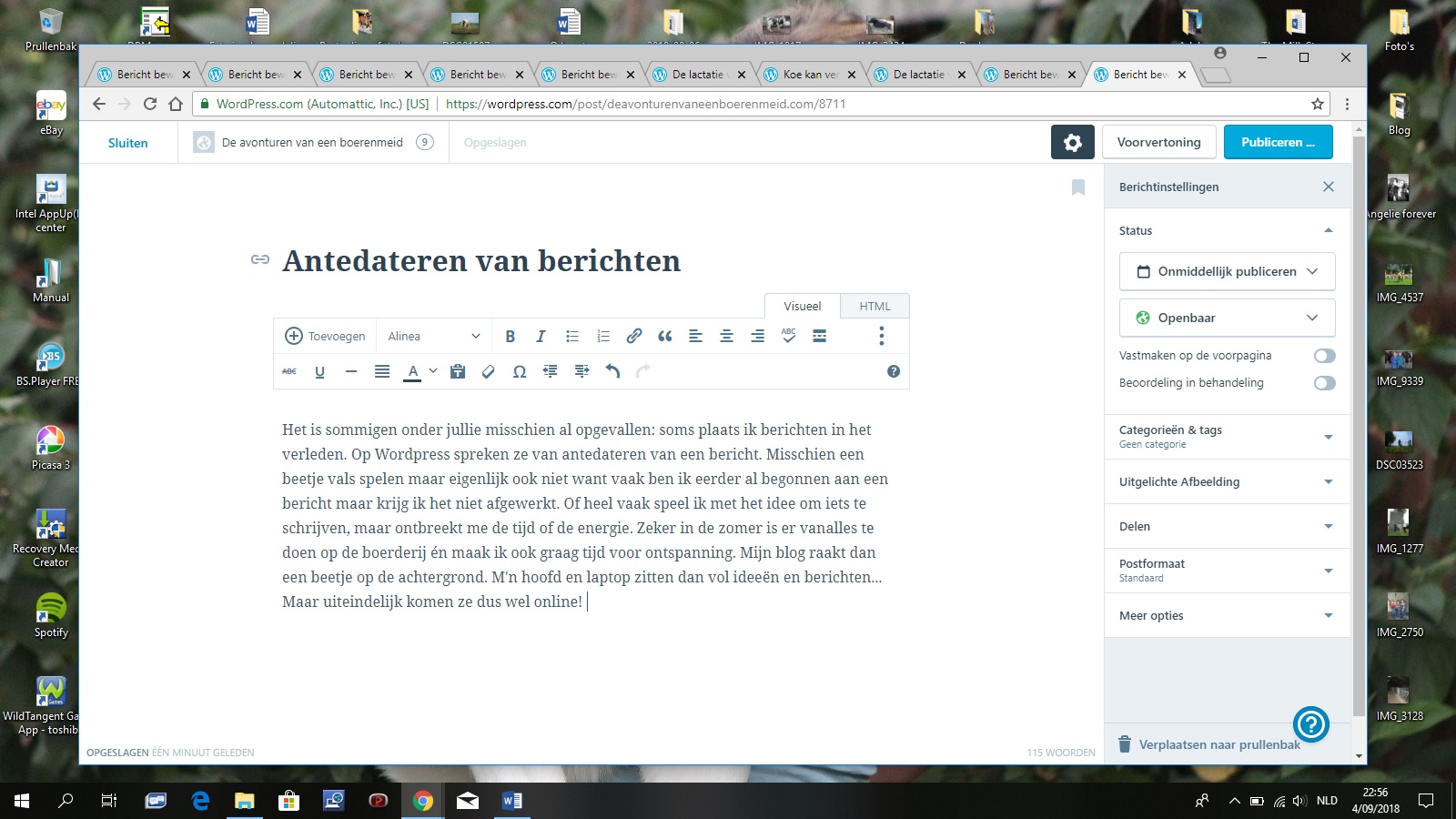Open the text color picker arrow
This screenshot has height=819, width=1456.
tap(433, 371)
